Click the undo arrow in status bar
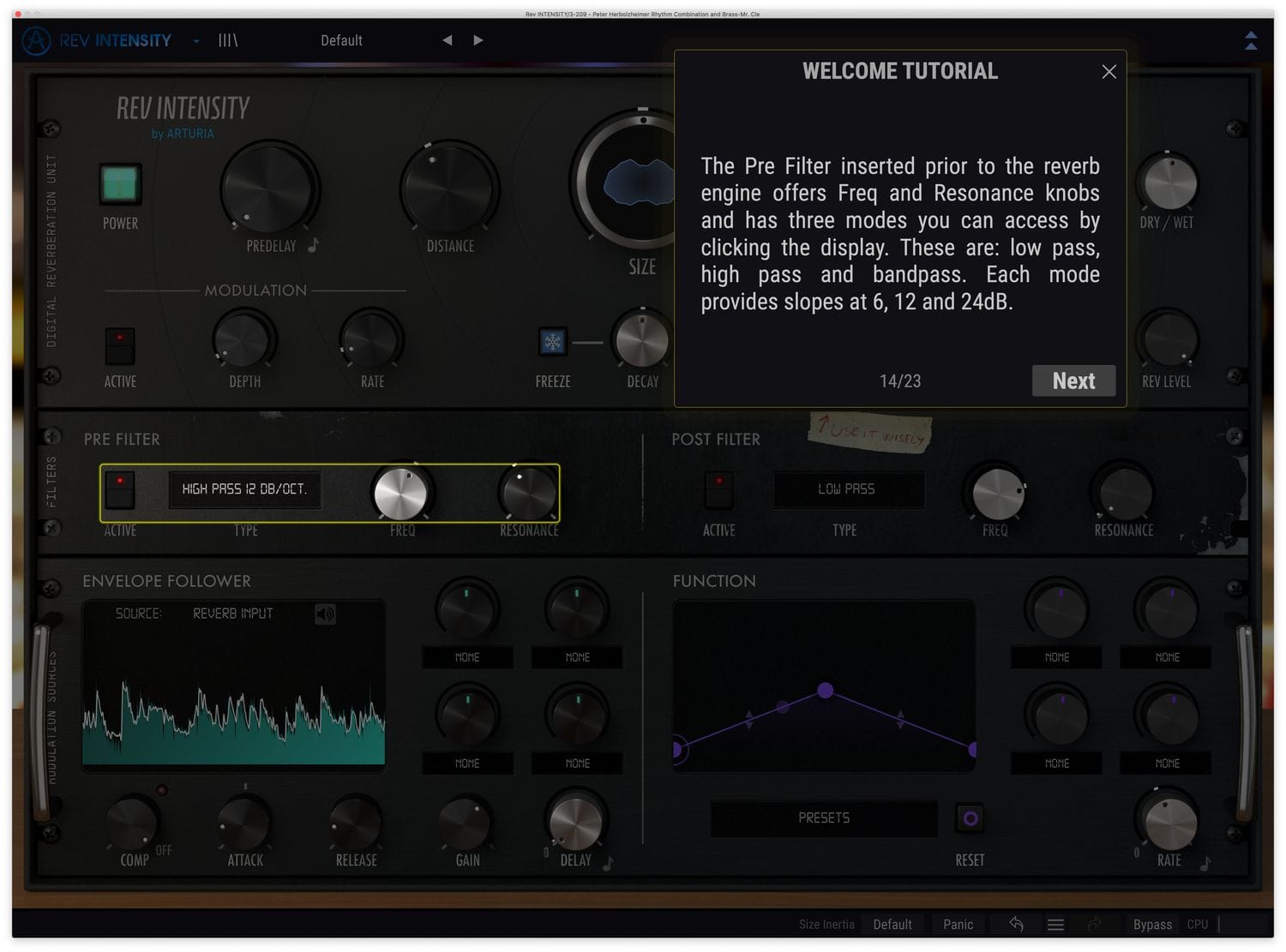This screenshot has width=1286, height=952. click(1016, 924)
